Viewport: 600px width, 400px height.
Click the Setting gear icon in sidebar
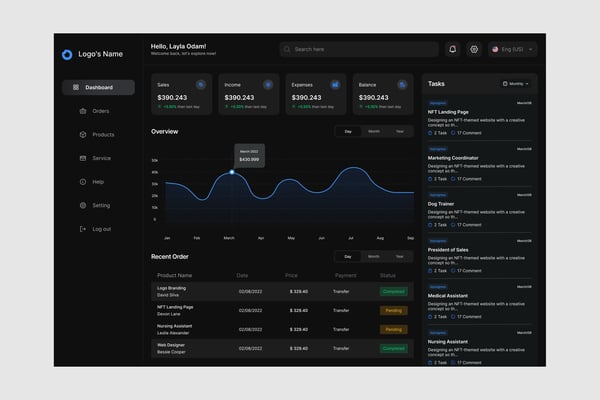(83, 205)
